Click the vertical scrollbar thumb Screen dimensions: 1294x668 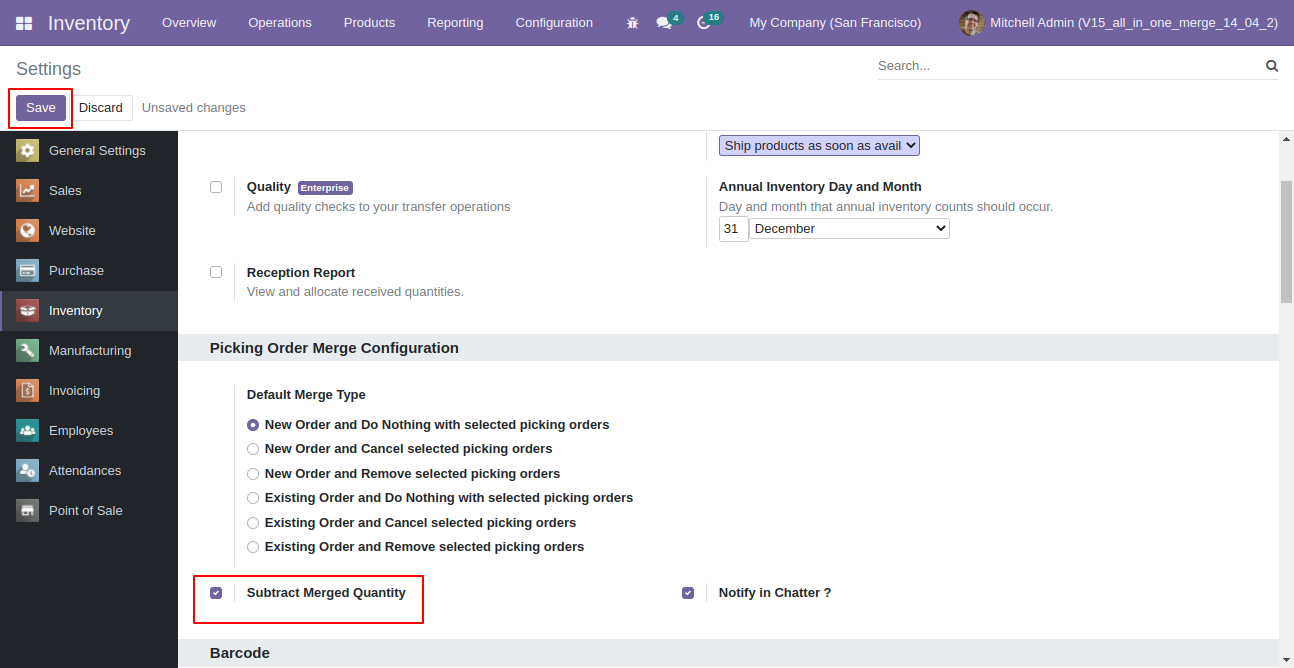tap(1286, 241)
